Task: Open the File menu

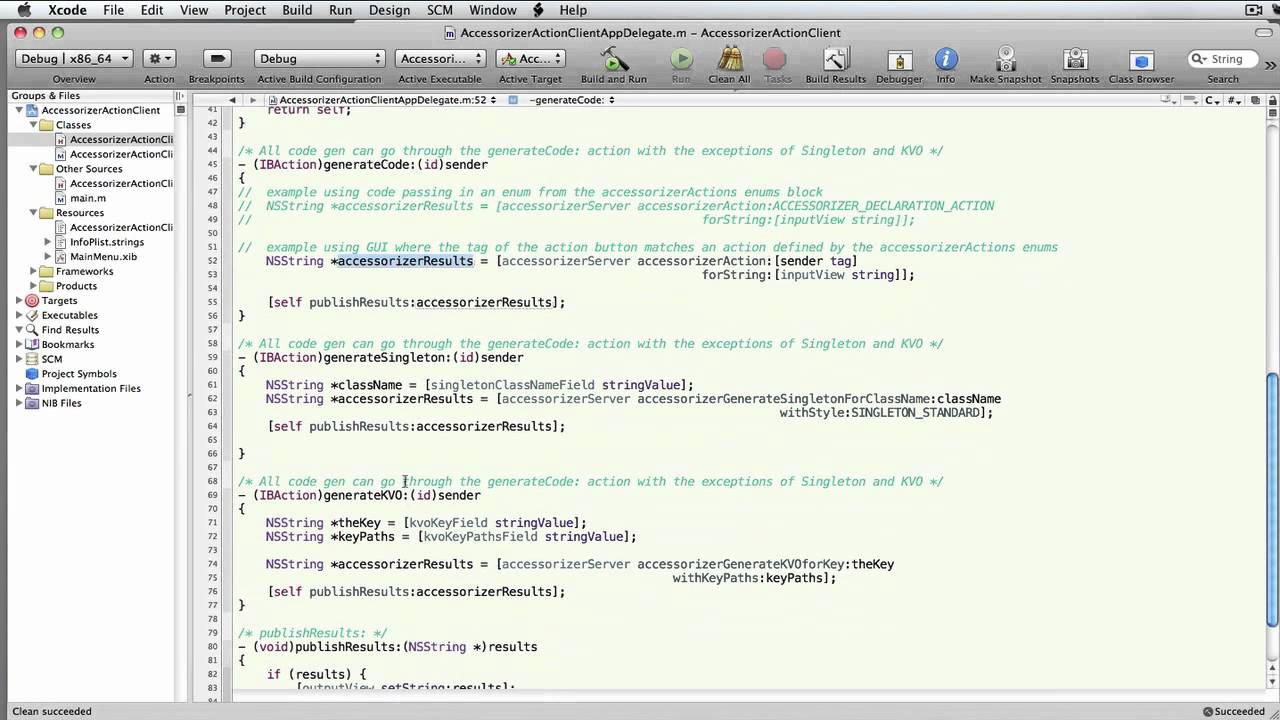Action: point(113,10)
